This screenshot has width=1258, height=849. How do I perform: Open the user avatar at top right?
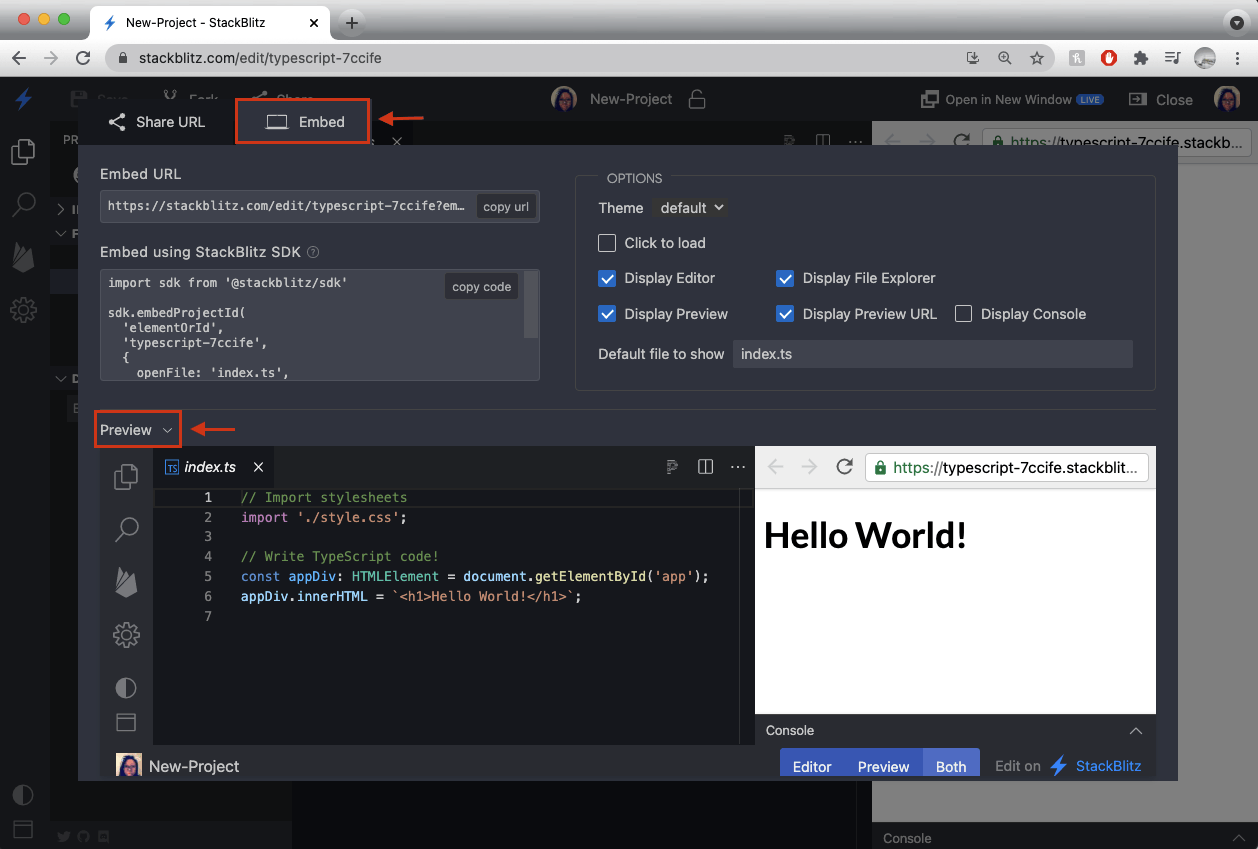click(1227, 99)
